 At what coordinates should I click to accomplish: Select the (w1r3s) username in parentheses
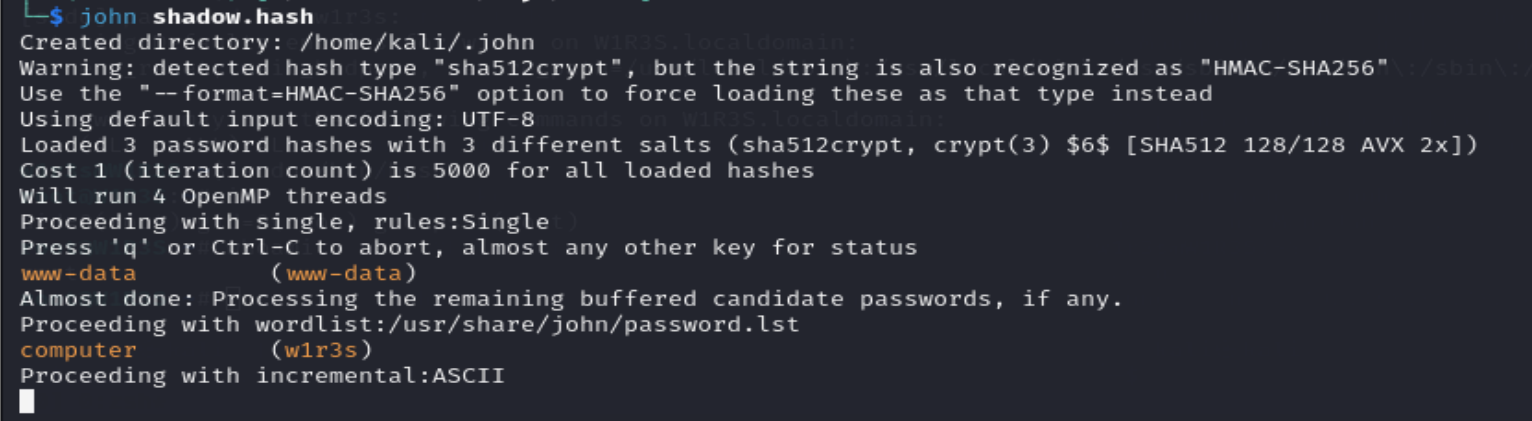tap(321, 350)
